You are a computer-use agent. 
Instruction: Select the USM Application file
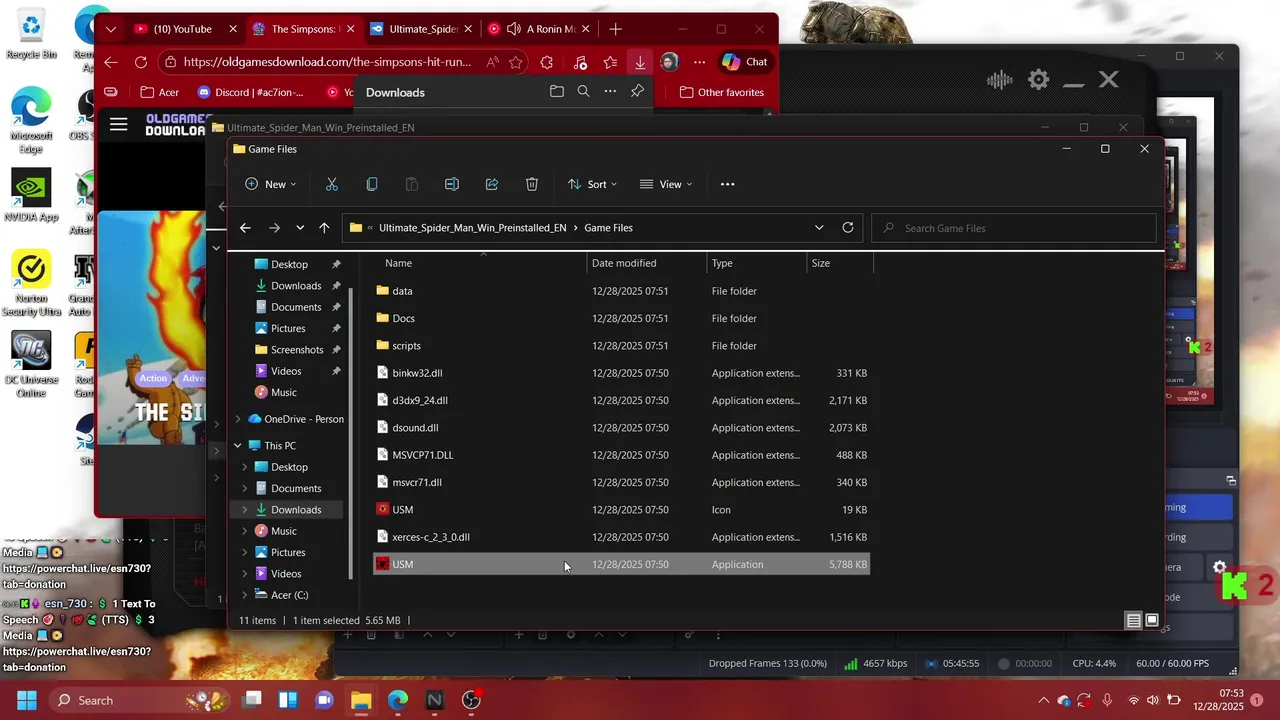click(621, 564)
